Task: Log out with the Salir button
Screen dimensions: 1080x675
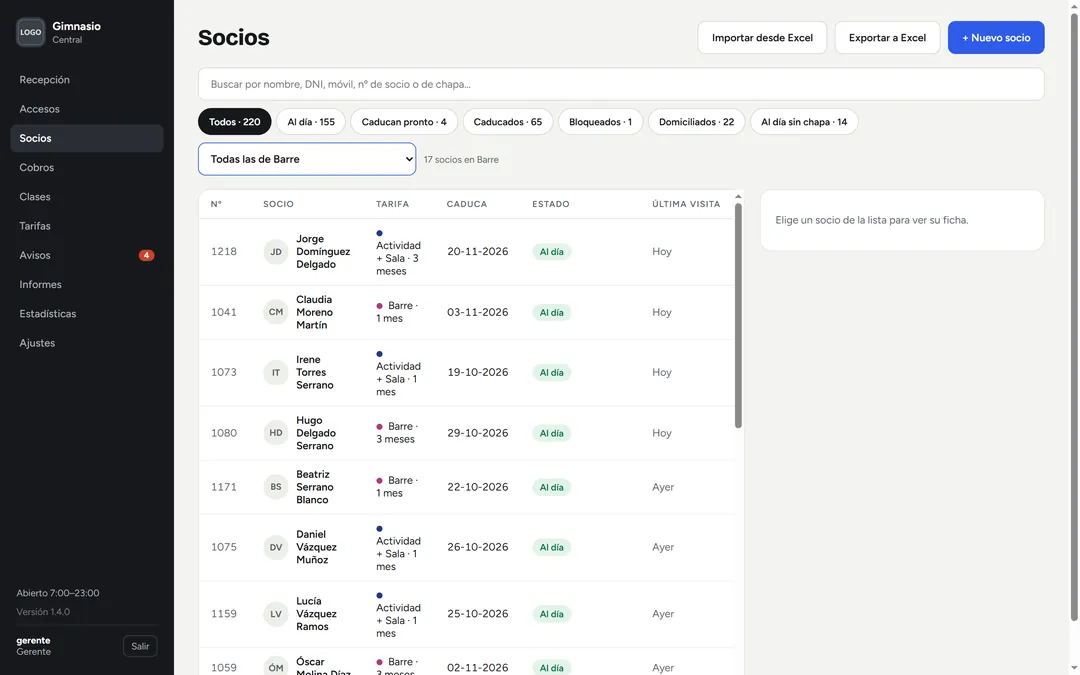Action: click(140, 646)
